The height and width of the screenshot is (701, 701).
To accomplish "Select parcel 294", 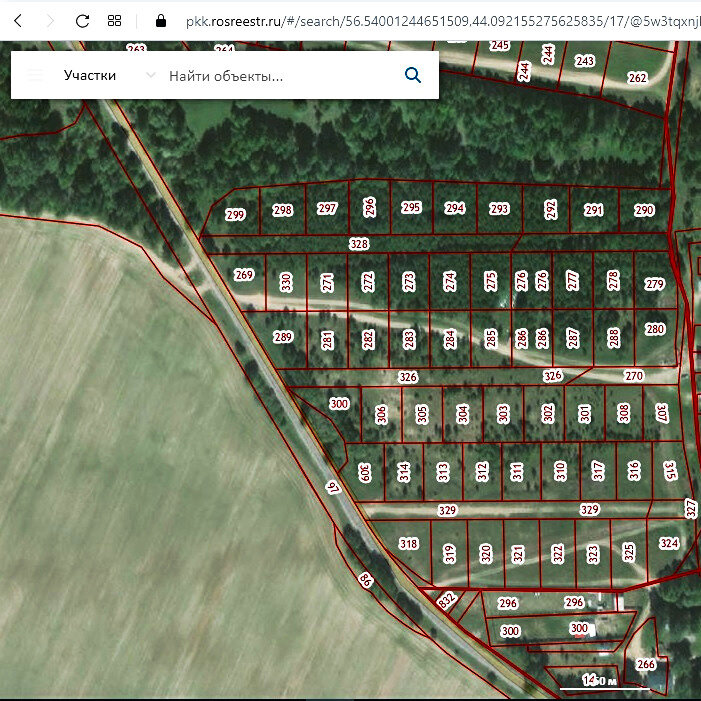I will click(x=455, y=208).
